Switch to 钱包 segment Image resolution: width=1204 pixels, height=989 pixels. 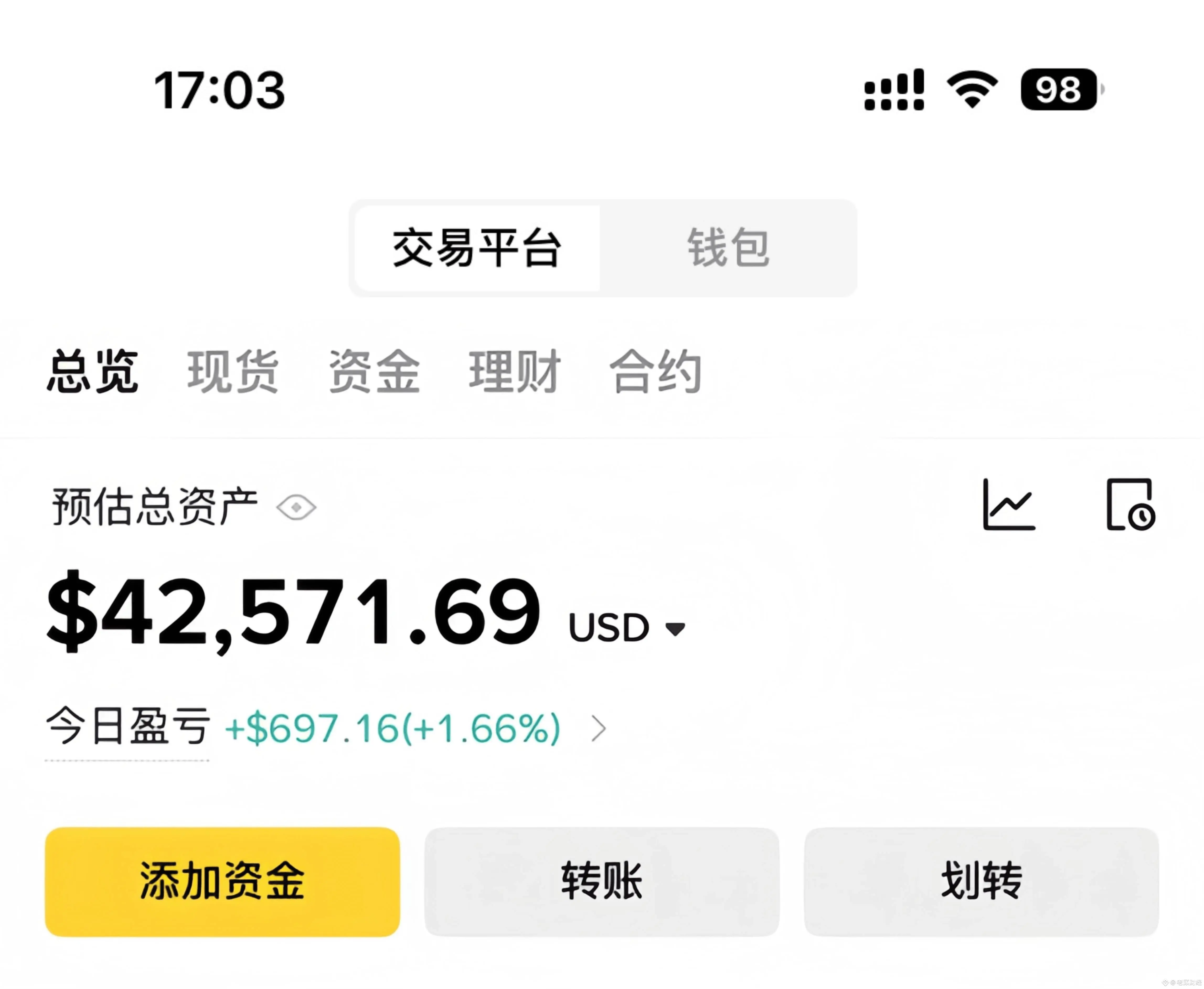pos(728,248)
